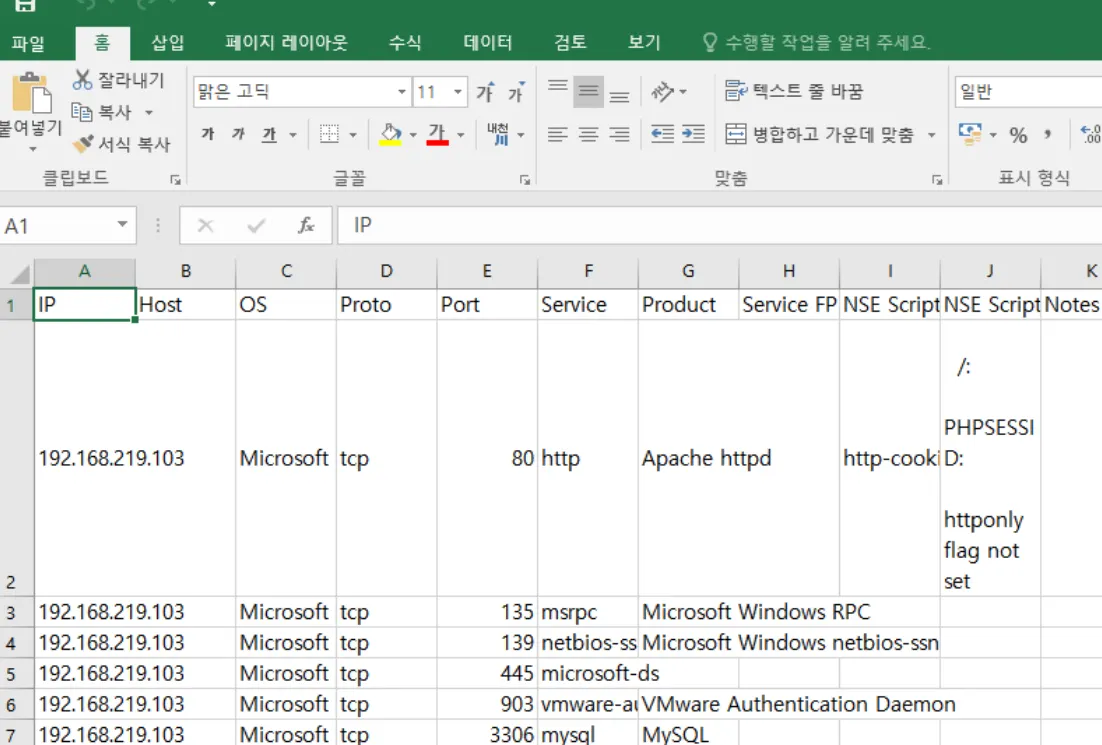Click the Format Painter (서식 복사) brush
1102x745 pixels.
point(82,144)
